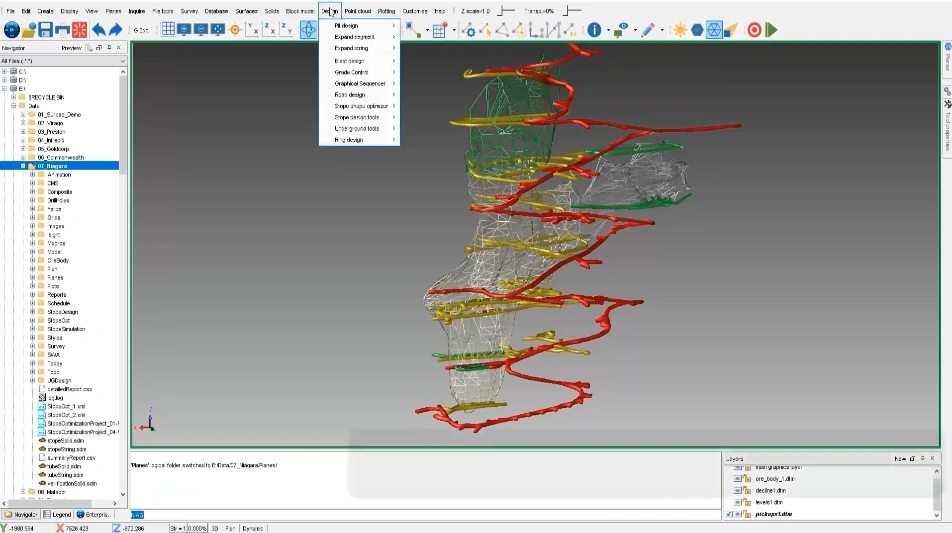The height and width of the screenshot is (533, 952).
Task: Toggle visibility of ore_body_1.dtm layer
Action: [x=739, y=479]
